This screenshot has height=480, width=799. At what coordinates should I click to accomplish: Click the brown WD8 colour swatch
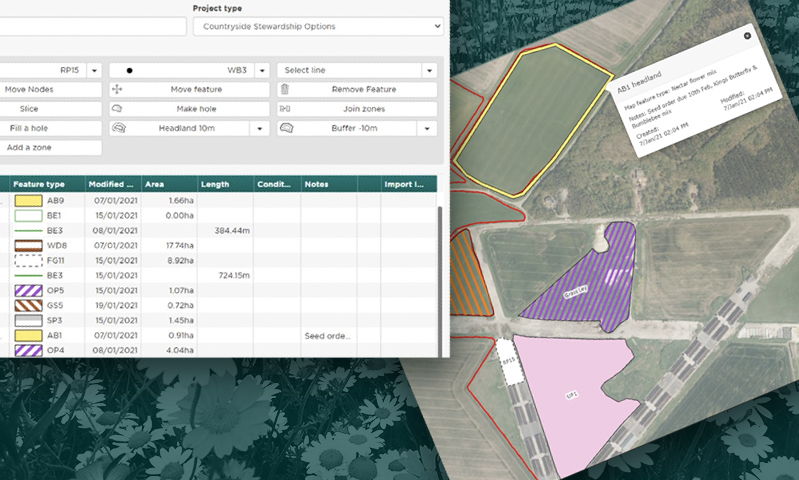[x=29, y=246]
